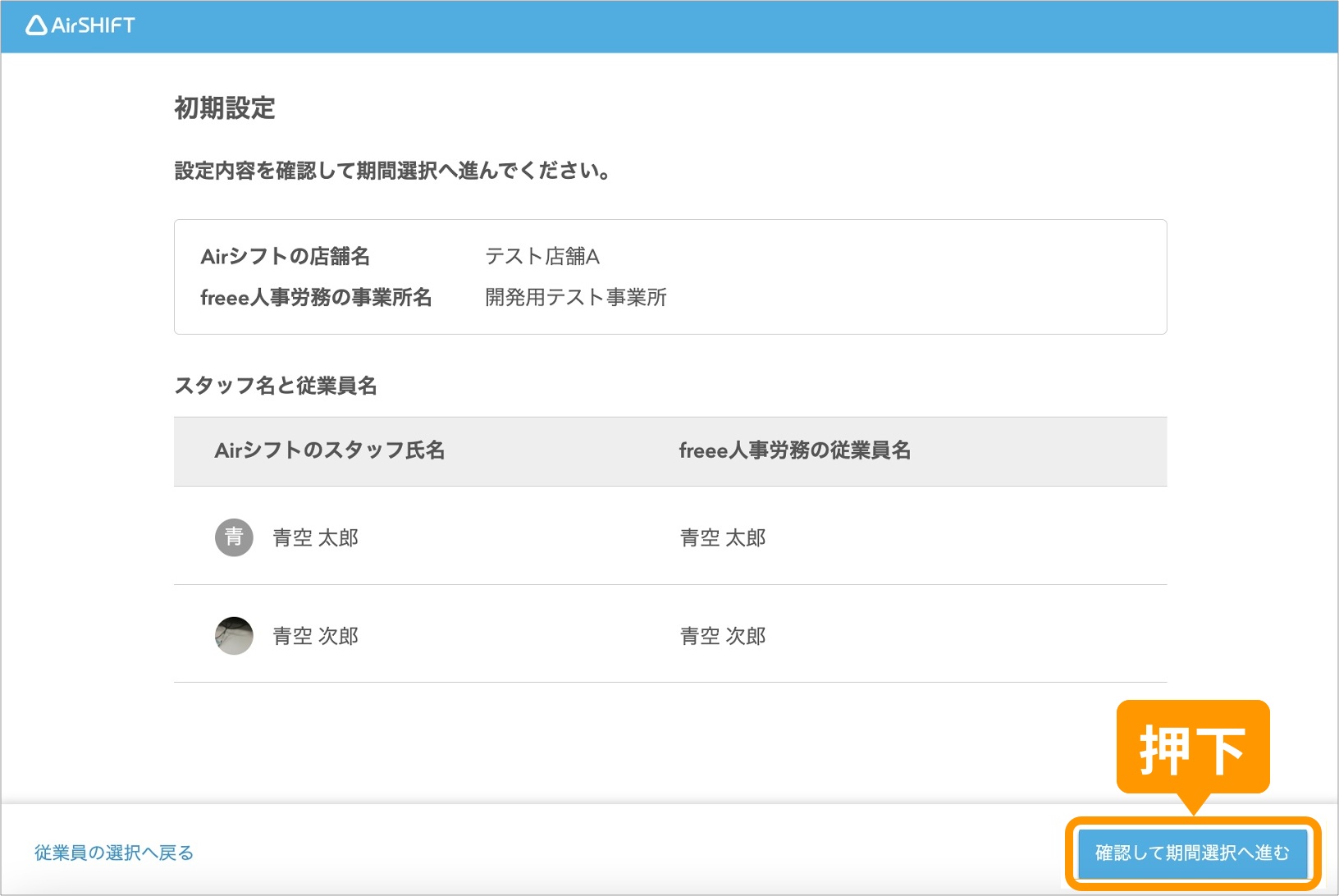Viewport: 1339px width, 896px height.
Task: Select employee name 青空 太郎 in freee column
Action: (x=722, y=537)
